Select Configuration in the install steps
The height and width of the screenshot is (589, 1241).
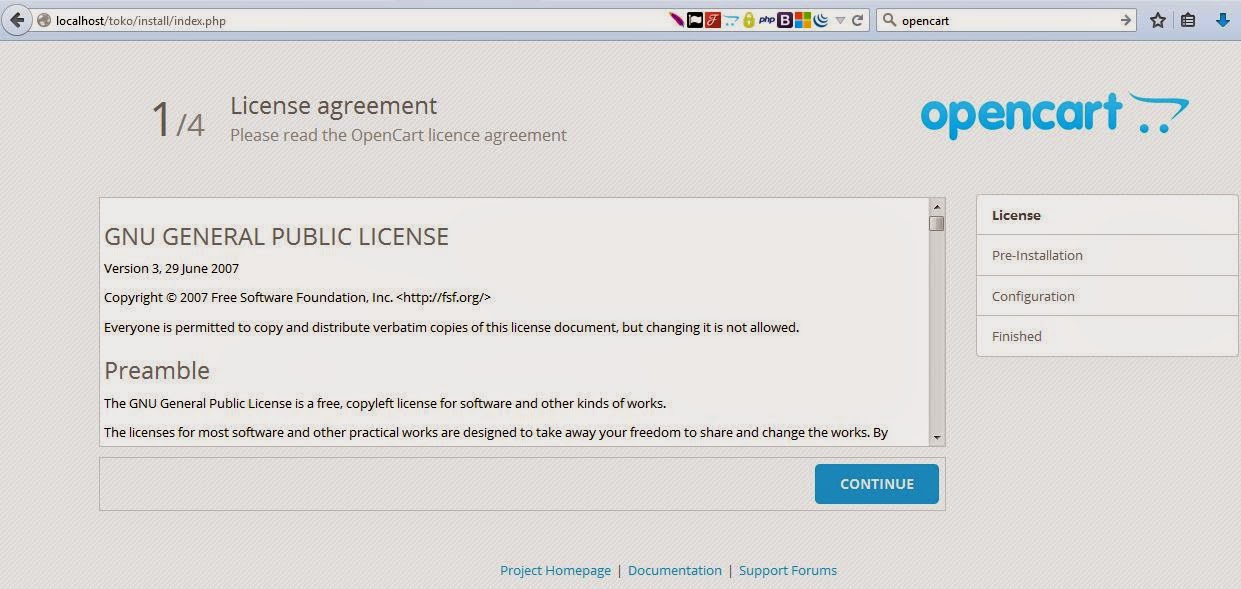tap(1107, 296)
